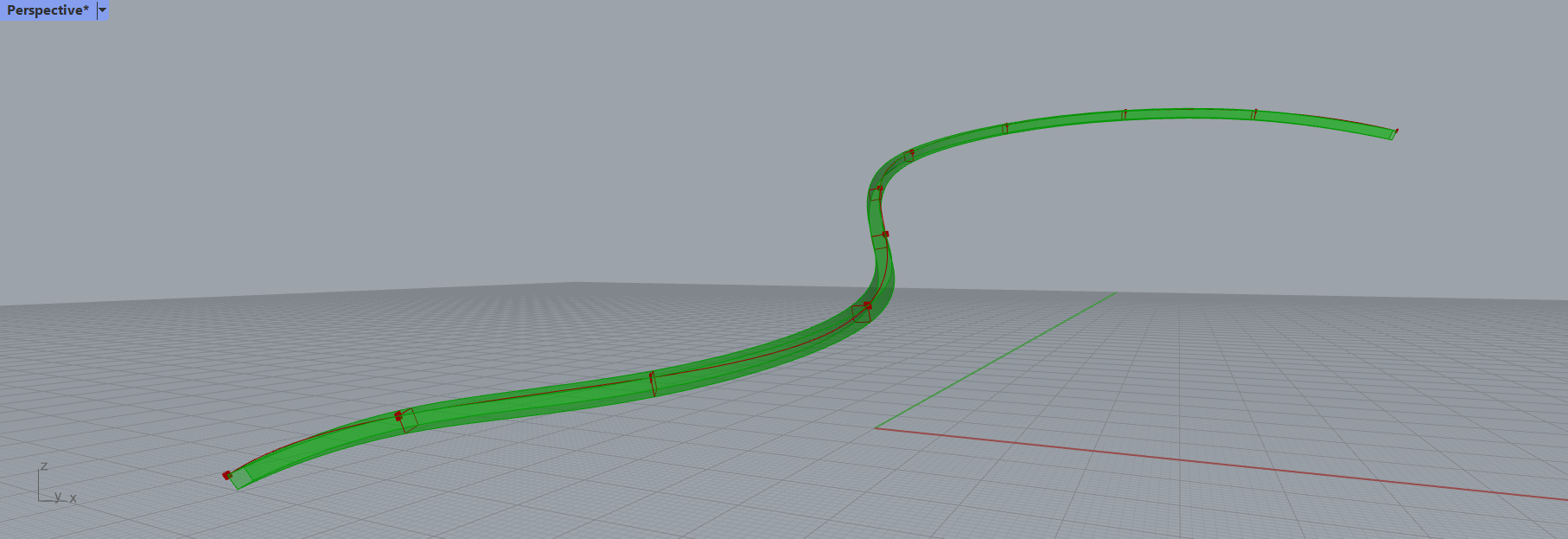
Task: Select rectangular cross-section outline near second point
Action: coord(409,422)
